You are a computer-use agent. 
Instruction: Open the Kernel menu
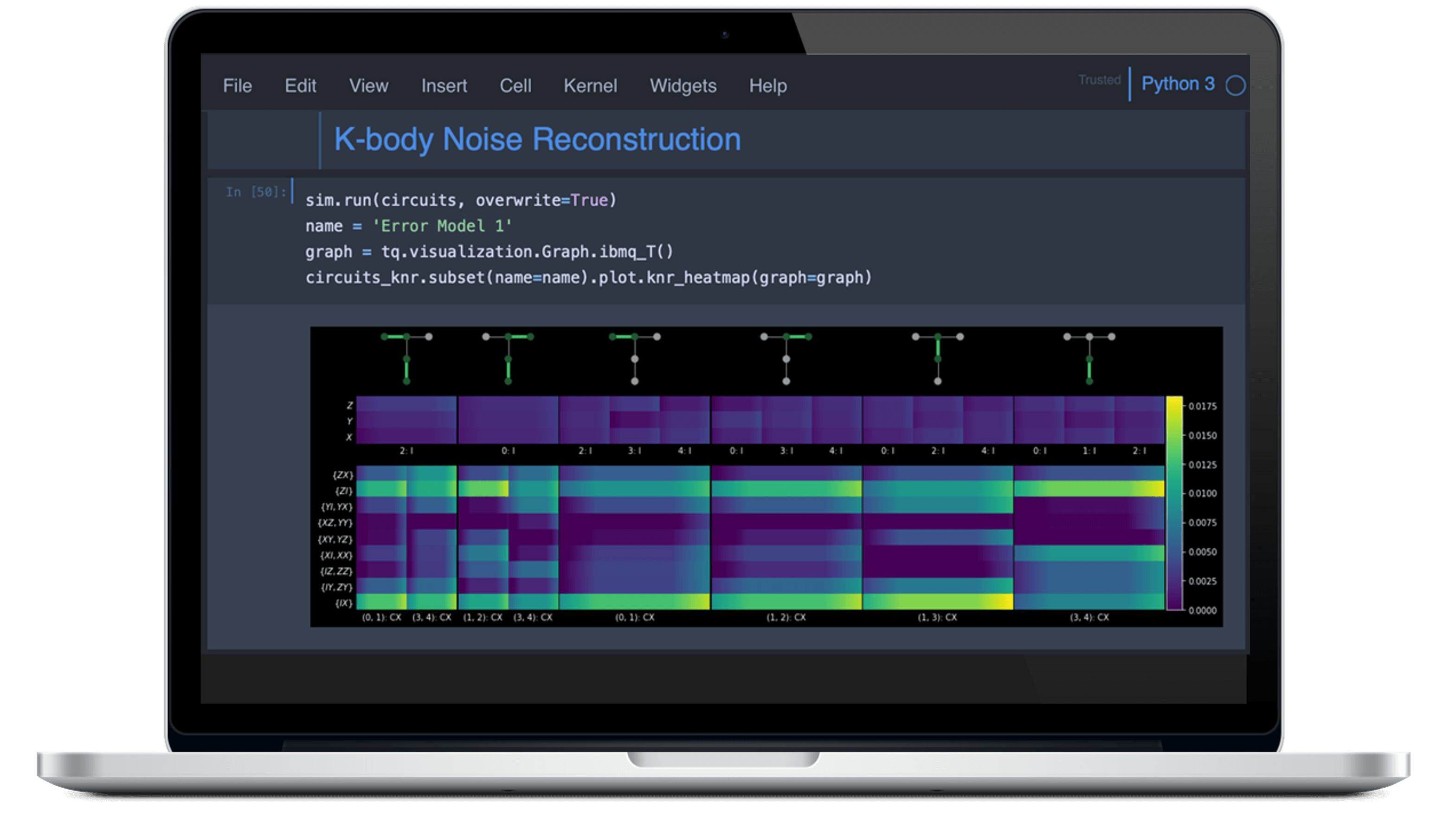[590, 86]
